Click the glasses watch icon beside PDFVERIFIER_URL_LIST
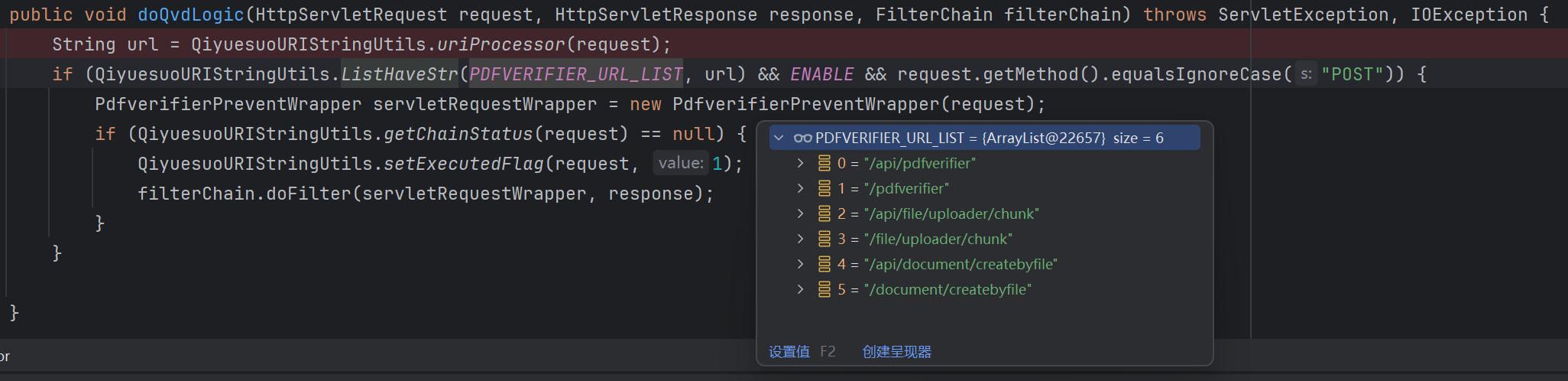The image size is (1568, 381). pyautogui.click(x=802, y=138)
